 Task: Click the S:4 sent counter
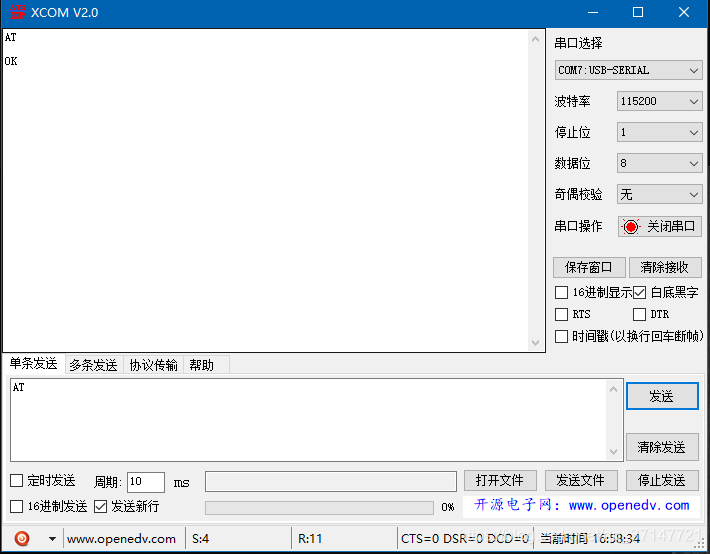click(x=200, y=539)
